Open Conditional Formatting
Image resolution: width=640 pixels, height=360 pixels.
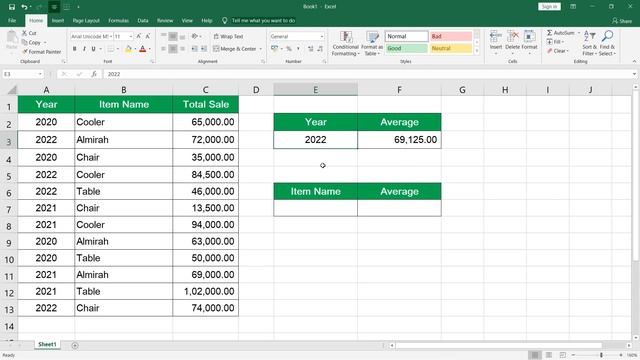tap(346, 43)
